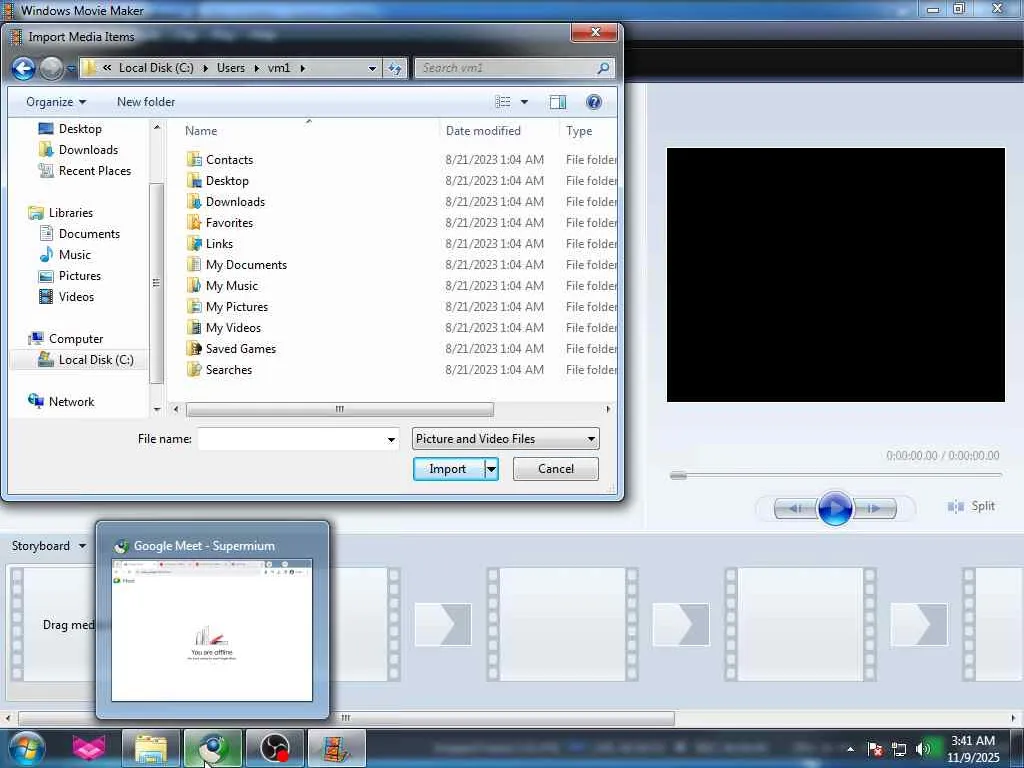
Task: Sort by Date modified column header
Action: coord(483,131)
